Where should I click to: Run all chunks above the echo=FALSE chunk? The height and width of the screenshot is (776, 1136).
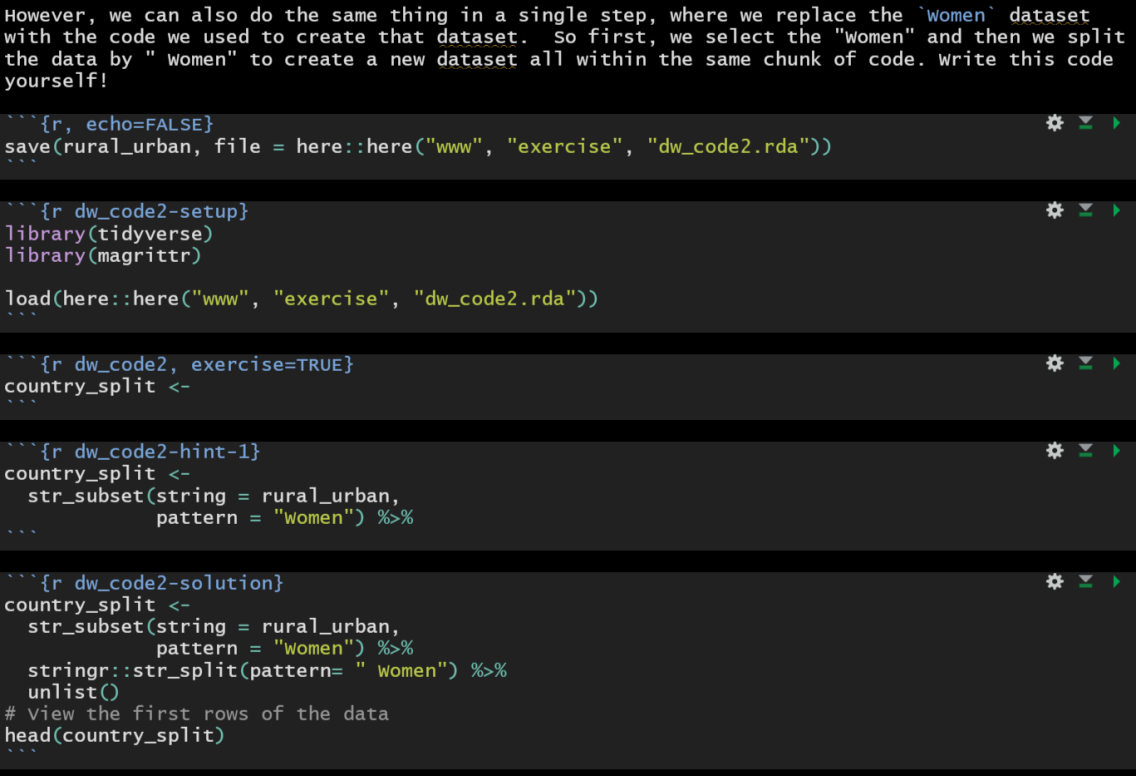click(x=1085, y=123)
